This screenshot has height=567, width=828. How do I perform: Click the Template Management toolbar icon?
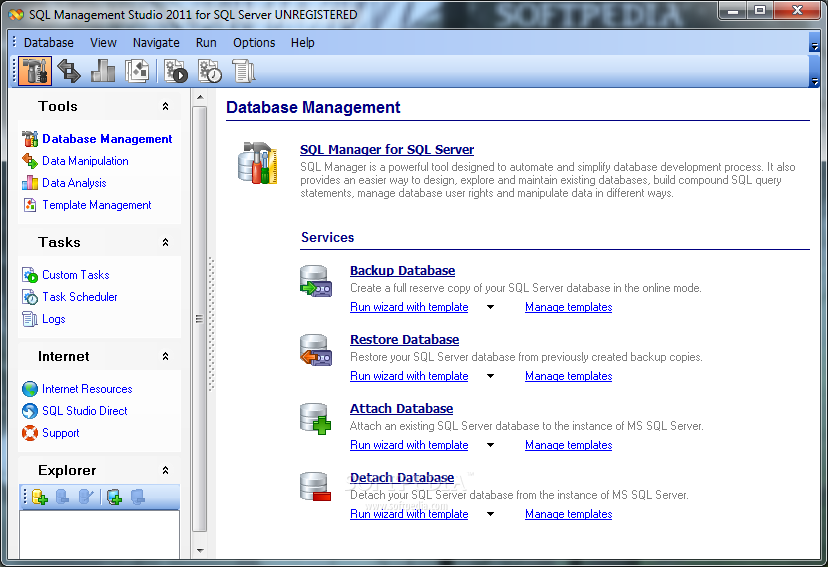click(x=137, y=71)
